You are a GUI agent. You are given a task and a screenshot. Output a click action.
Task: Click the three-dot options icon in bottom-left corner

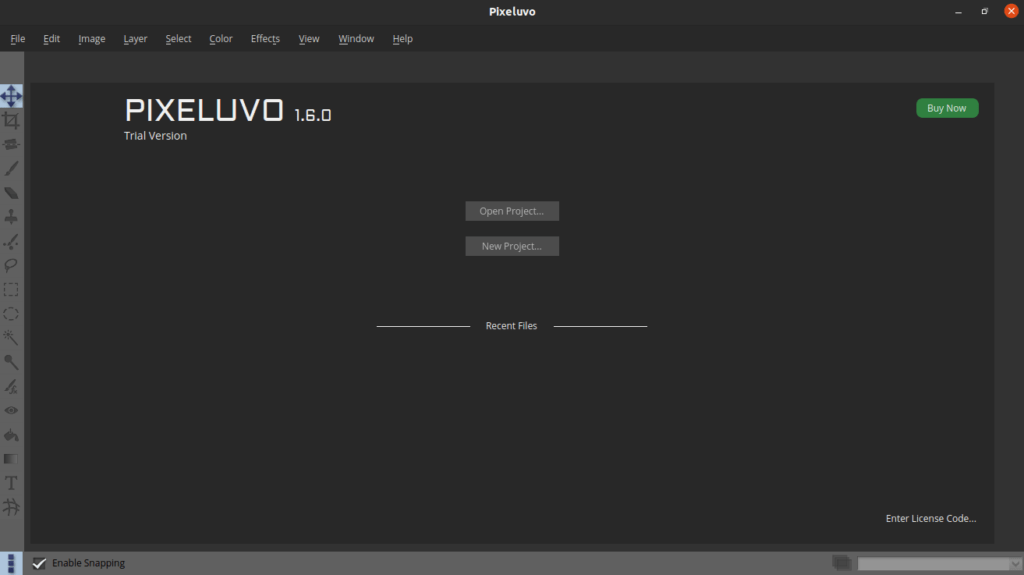[11, 563]
